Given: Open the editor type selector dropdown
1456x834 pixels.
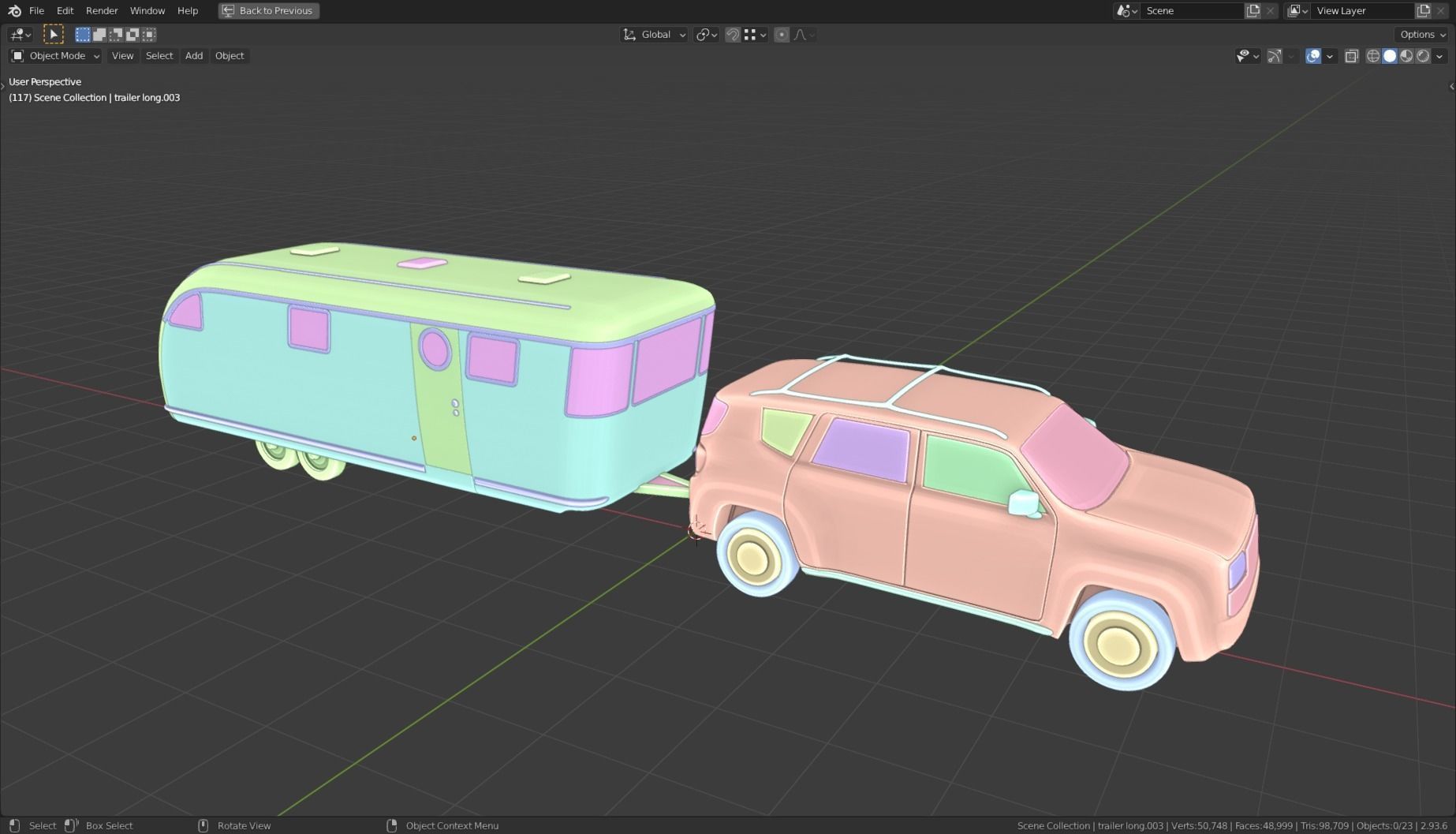Looking at the screenshot, I should (21, 34).
